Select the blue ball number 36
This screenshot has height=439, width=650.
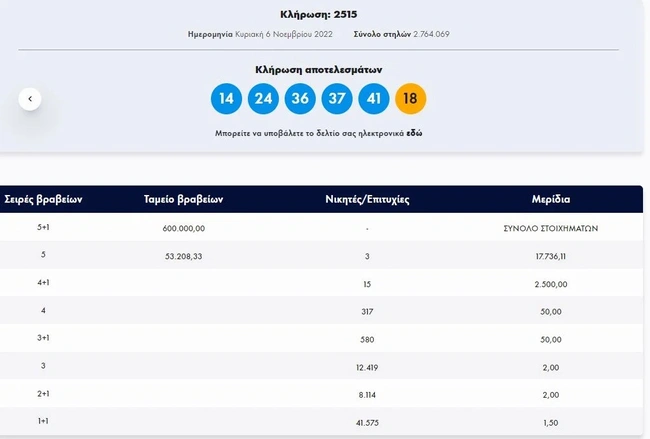(x=300, y=99)
